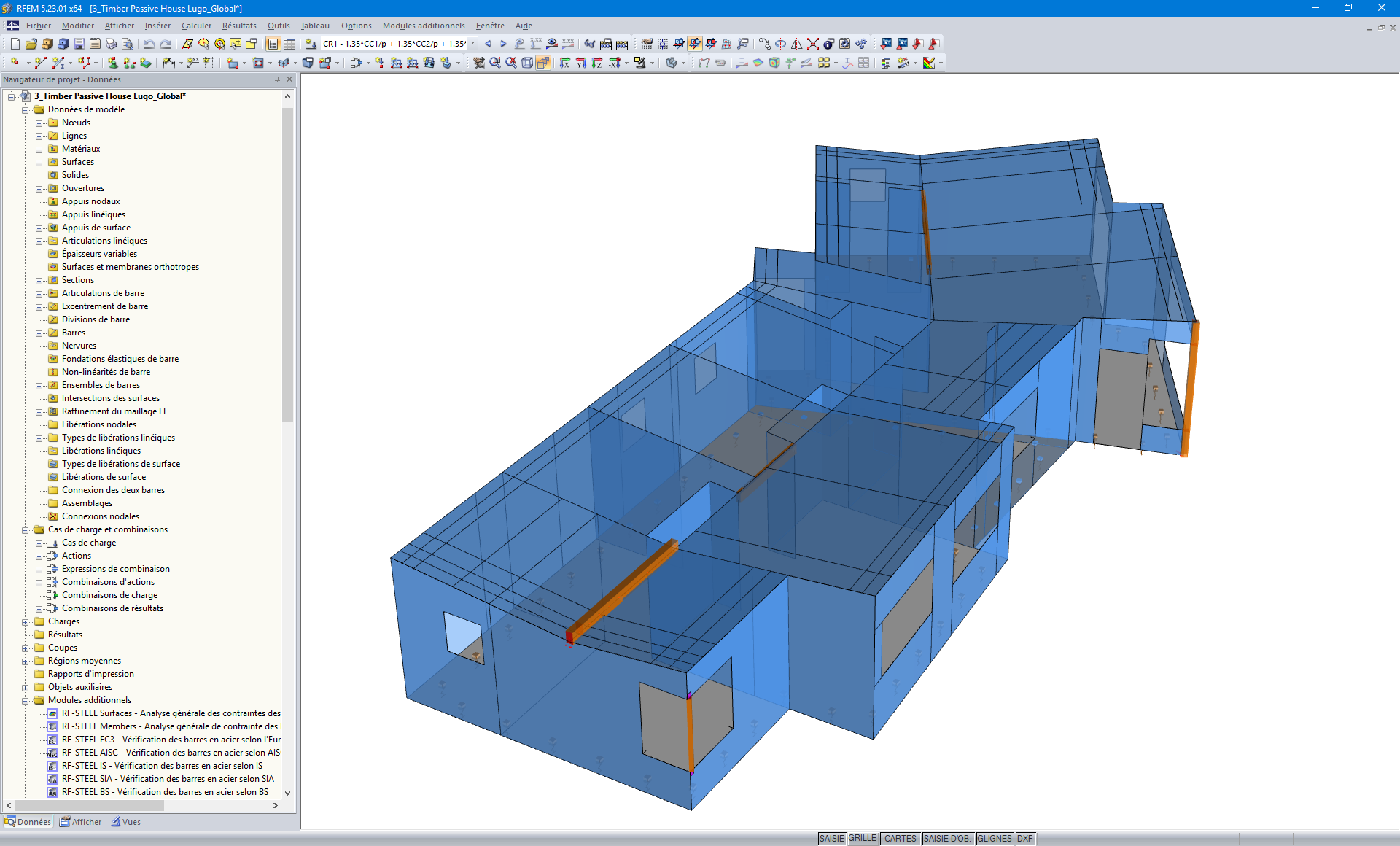Select the mirror objects tool
The image size is (1400, 846).
(x=796, y=44)
